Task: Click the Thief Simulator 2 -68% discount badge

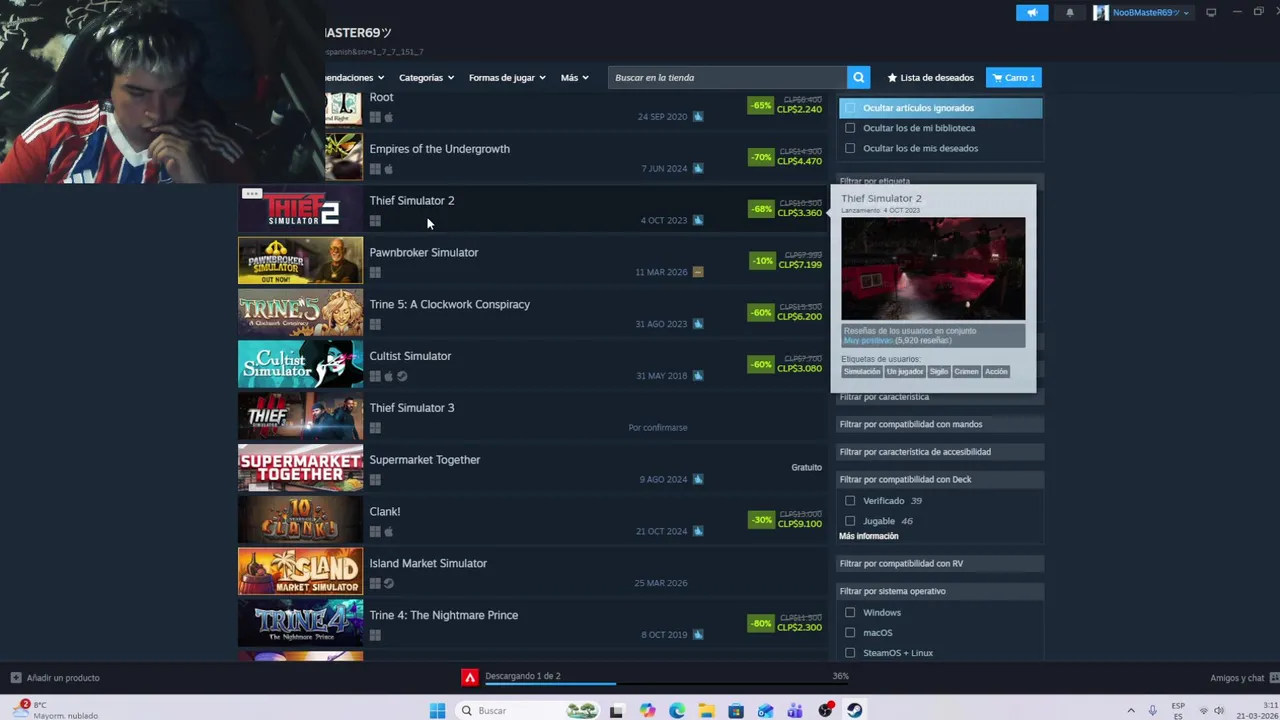Action: coord(761,209)
